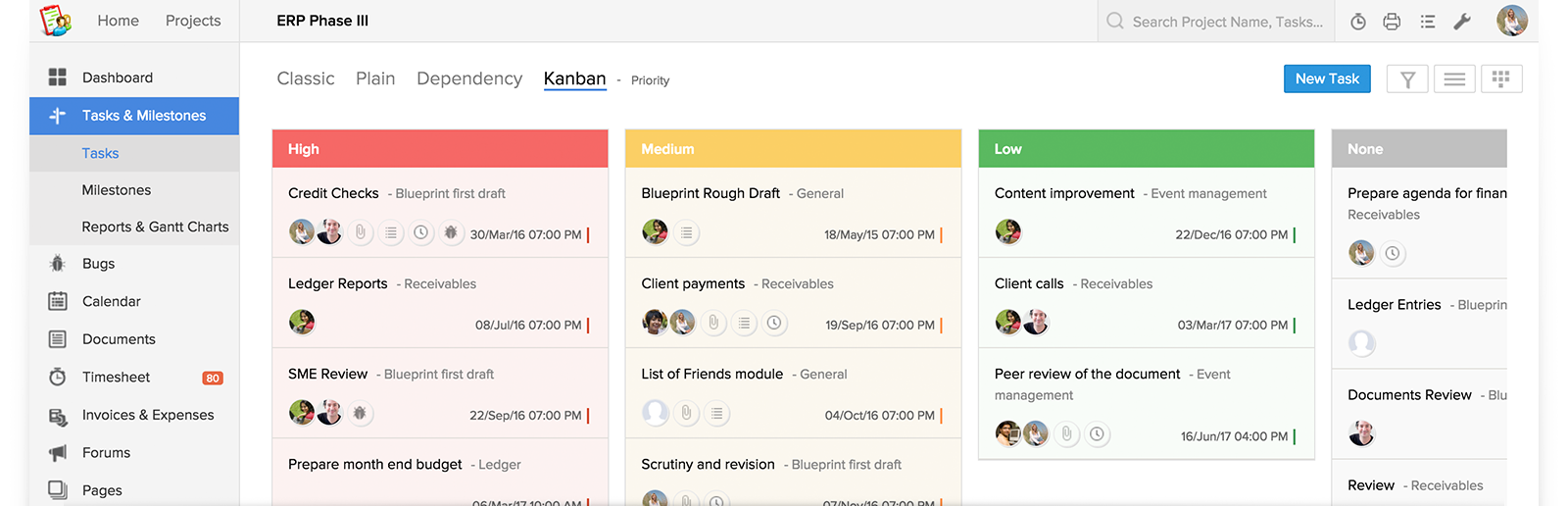Switch to list view layout icon
This screenshot has height=506, width=1568.
tap(1454, 79)
